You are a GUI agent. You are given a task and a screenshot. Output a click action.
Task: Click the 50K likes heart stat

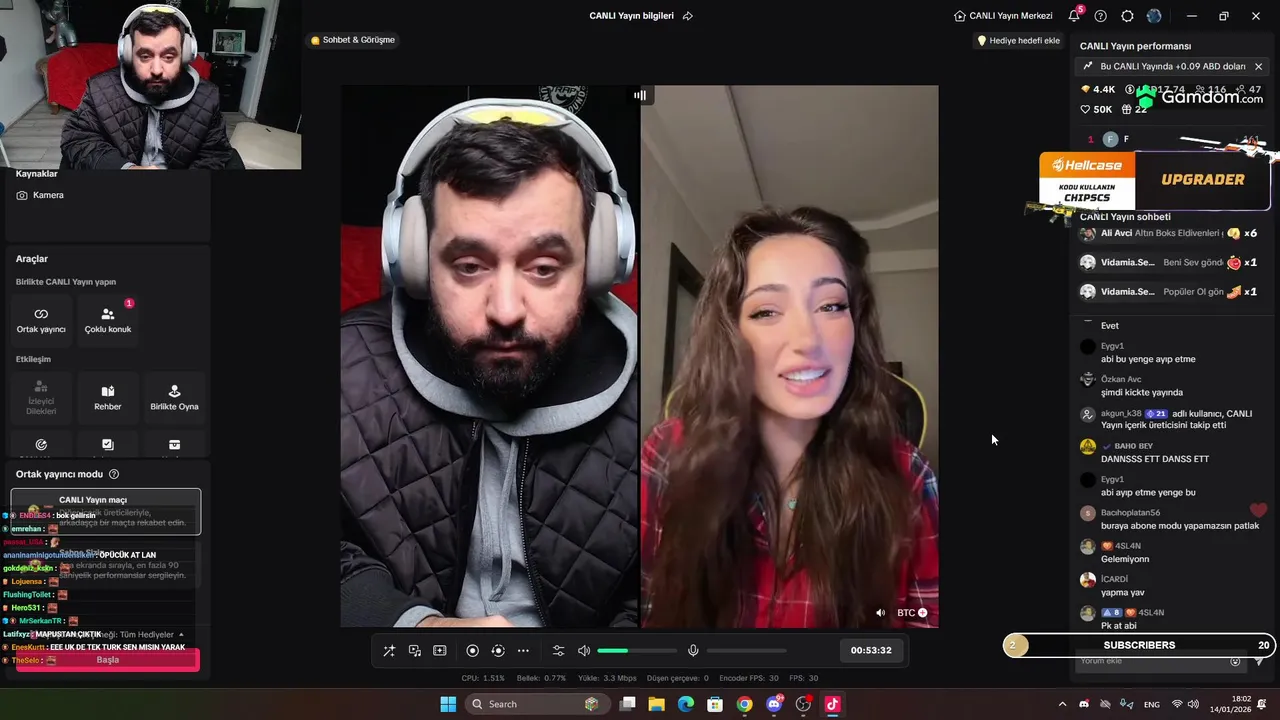point(1096,109)
